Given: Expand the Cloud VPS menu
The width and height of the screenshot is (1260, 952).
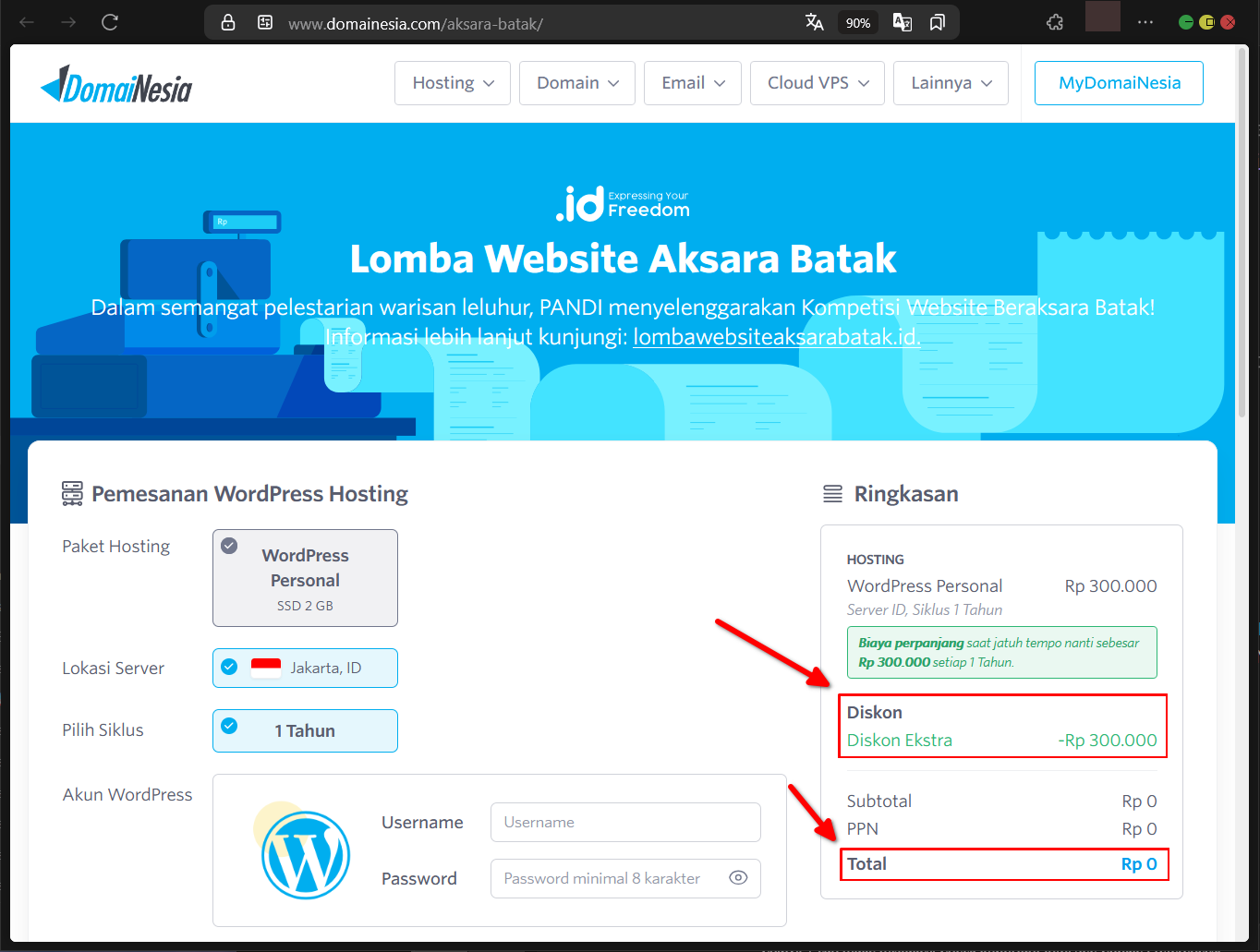Looking at the screenshot, I should tap(818, 83).
